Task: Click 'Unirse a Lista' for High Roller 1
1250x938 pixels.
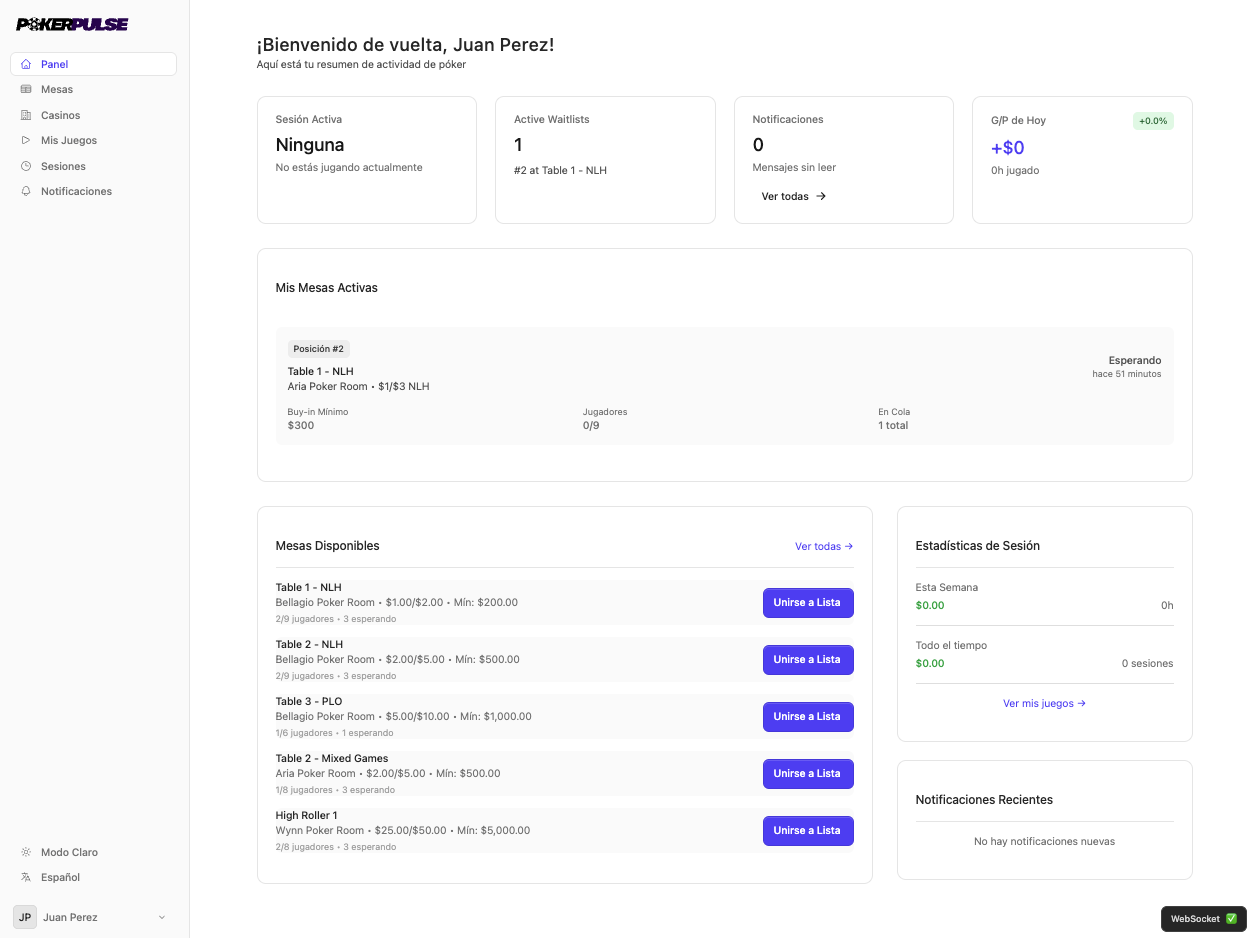Action: pos(808,830)
